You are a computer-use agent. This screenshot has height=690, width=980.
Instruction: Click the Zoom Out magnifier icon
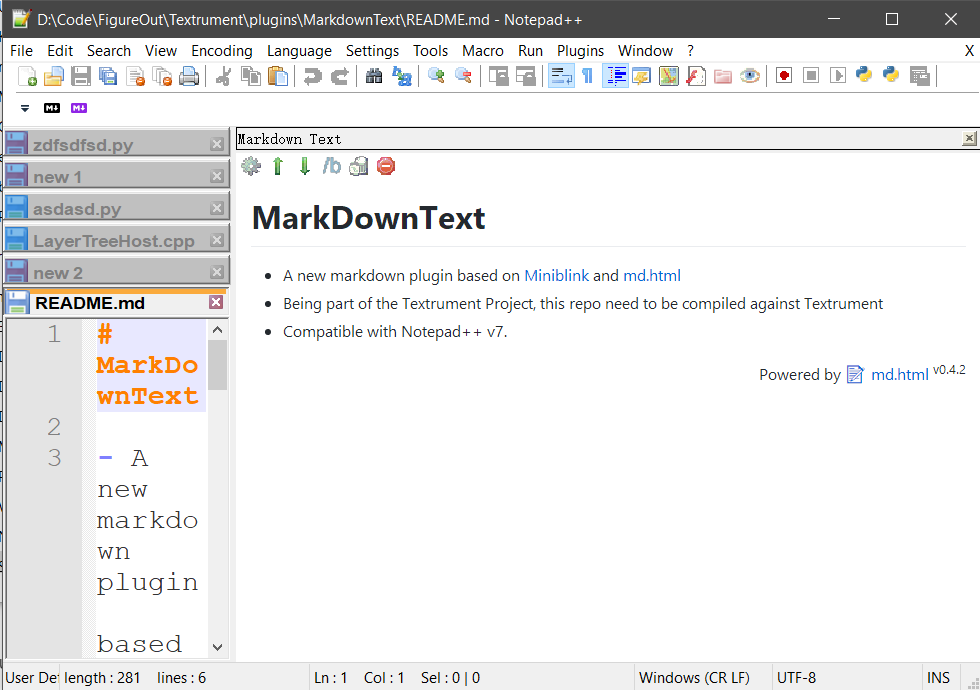click(x=463, y=76)
